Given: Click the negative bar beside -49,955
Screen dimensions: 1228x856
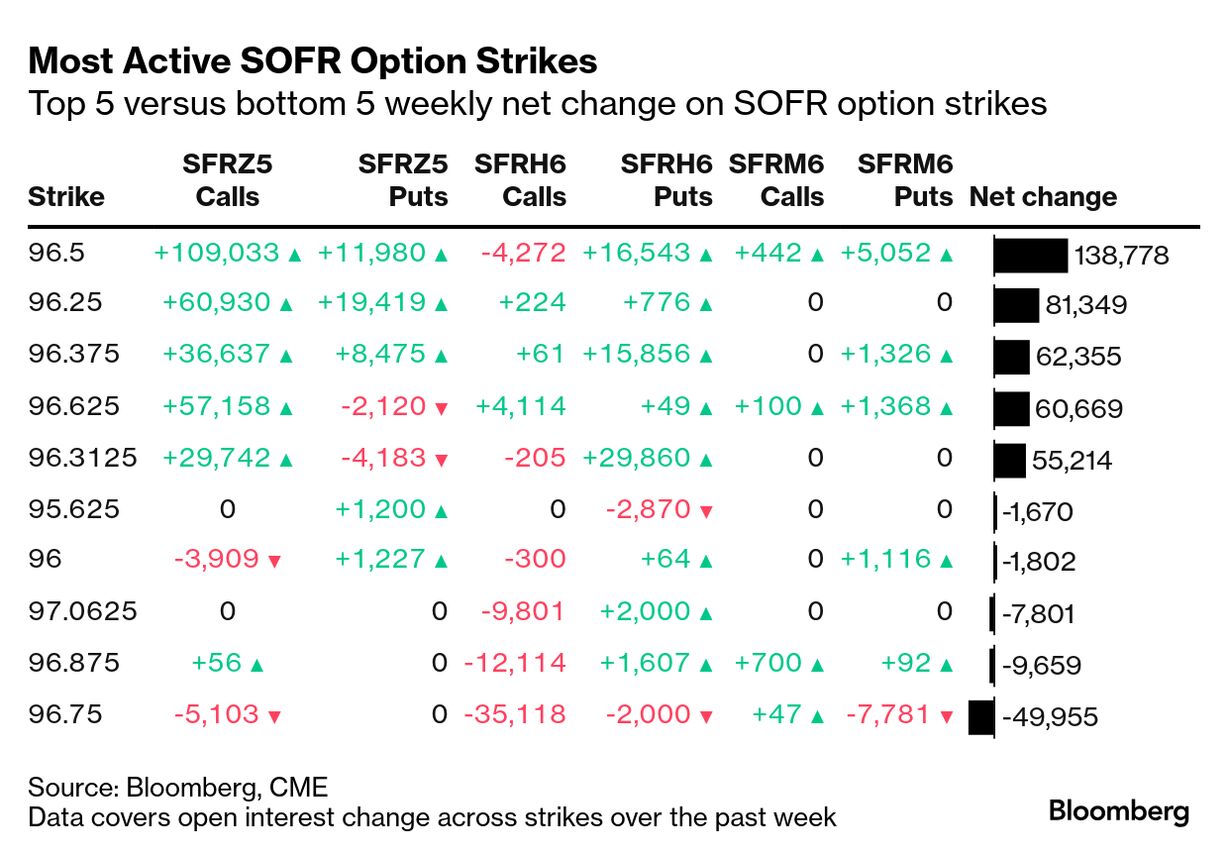Looking at the screenshot, I should [x=981, y=717].
